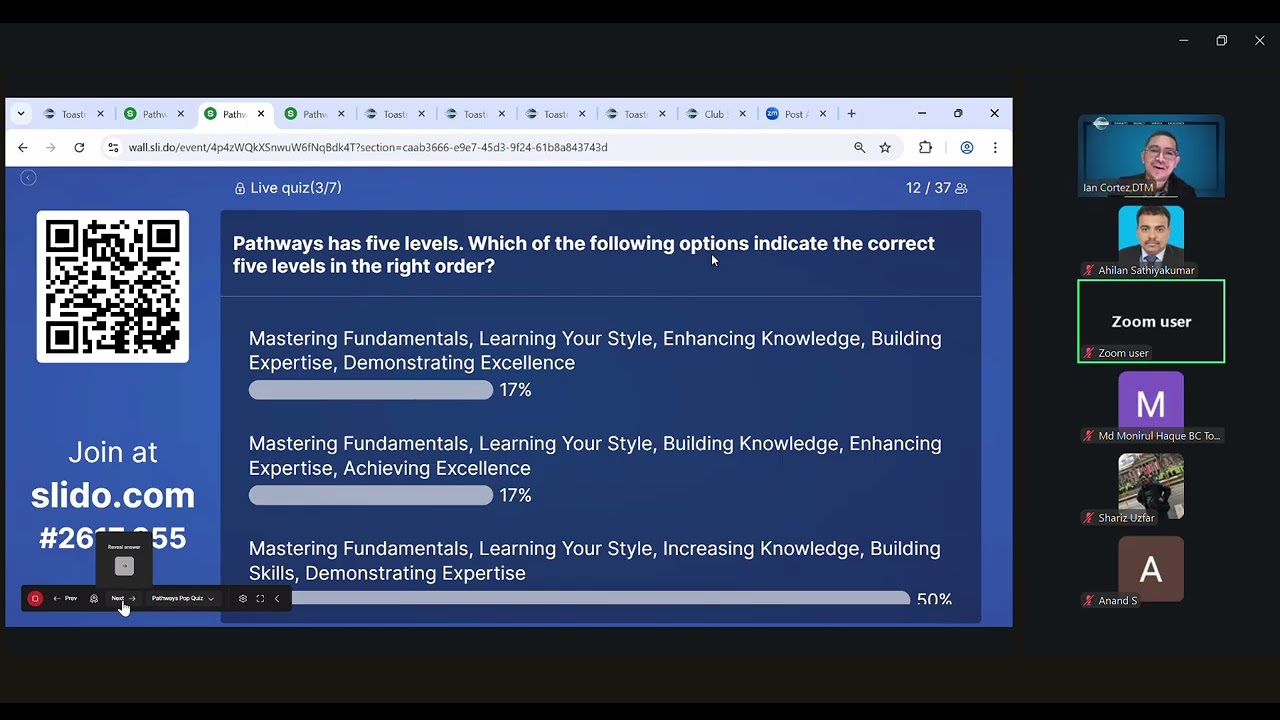The image size is (1280, 720).
Task: Open Slido presenter settings
Action: tap(242, 598)
